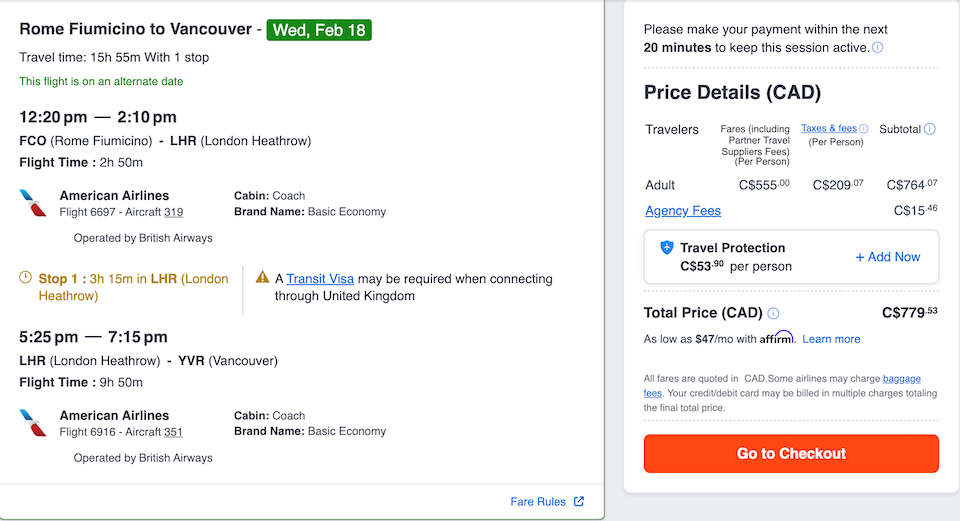This screenshot has width=960, height=521.
Task: Click the Taxes & fees info icon
Action: (x=864, y=129)
